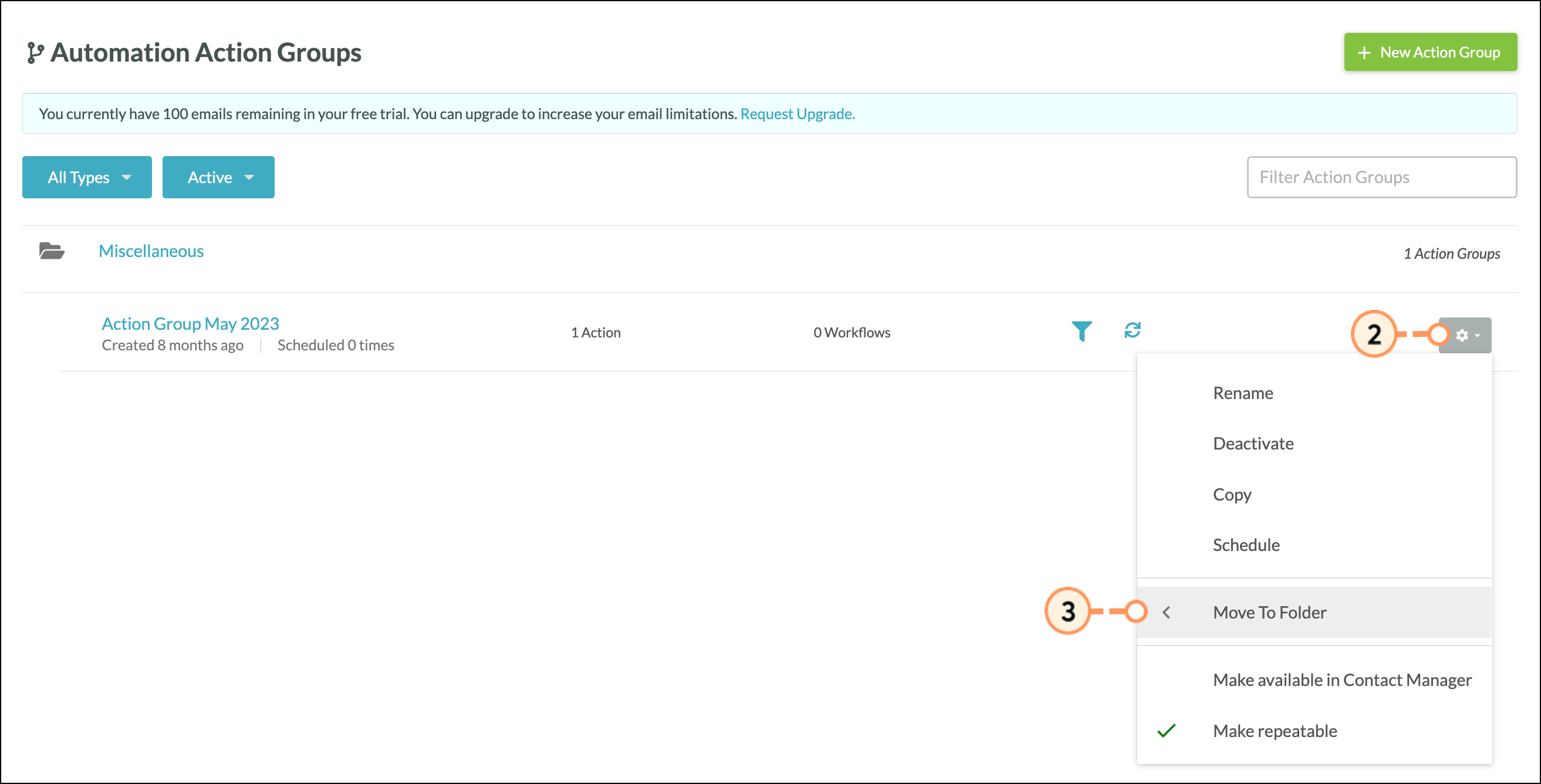1541x784 pixels.
Task: Click the Scheduled 0 times text
Action: click(336, 345)
